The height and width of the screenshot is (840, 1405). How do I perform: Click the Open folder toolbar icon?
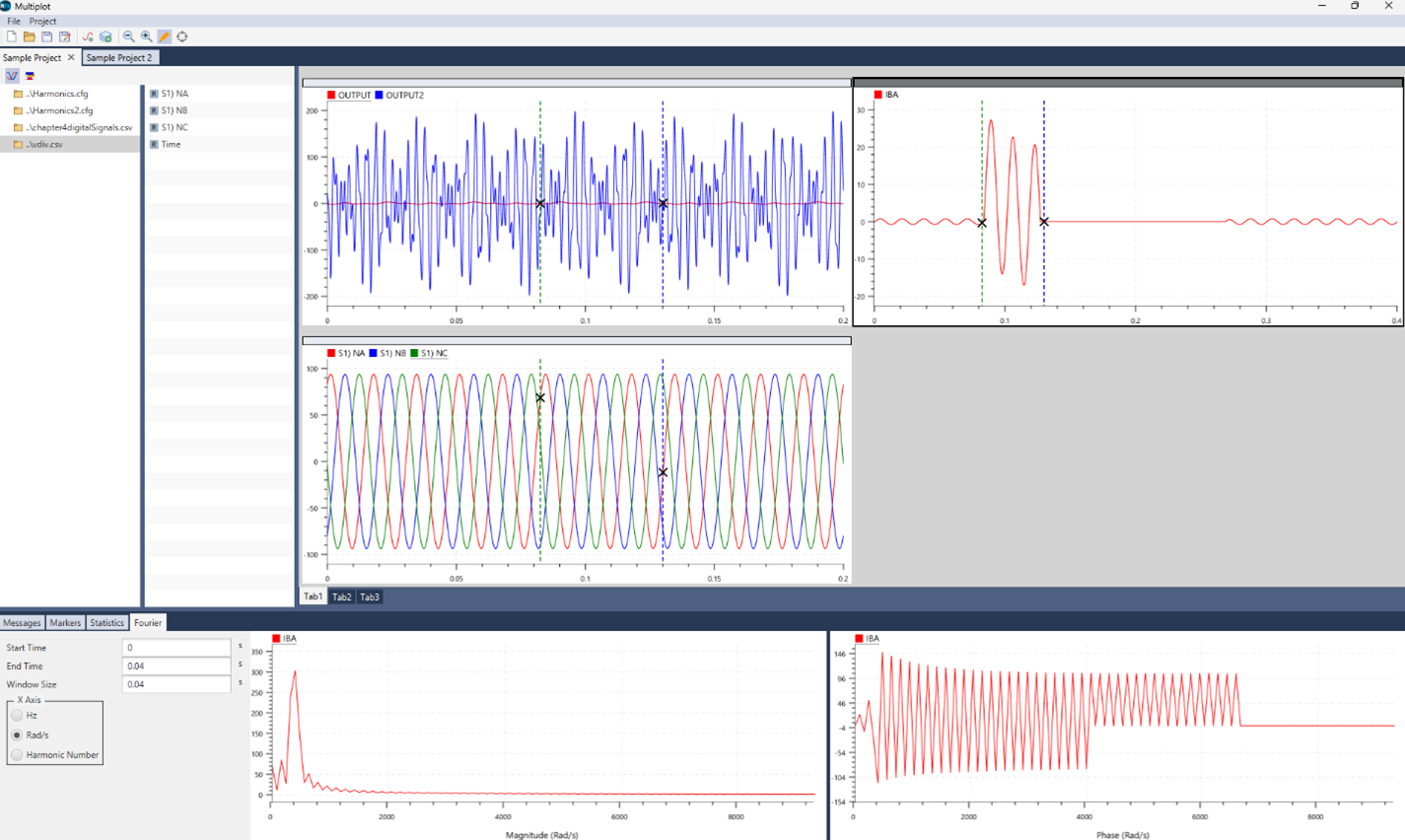pos(30,36)
